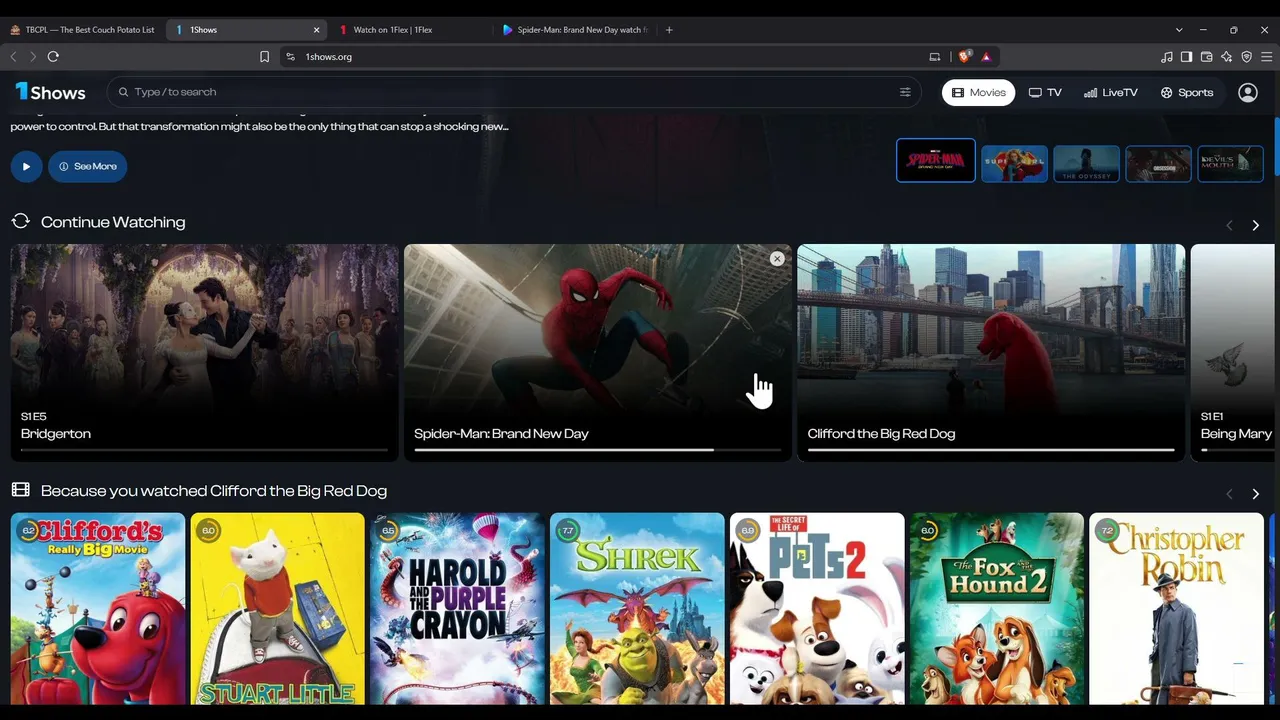Open the Stuart Little poster
This screenshot has width=1280, height=720.
coord(278,609)
